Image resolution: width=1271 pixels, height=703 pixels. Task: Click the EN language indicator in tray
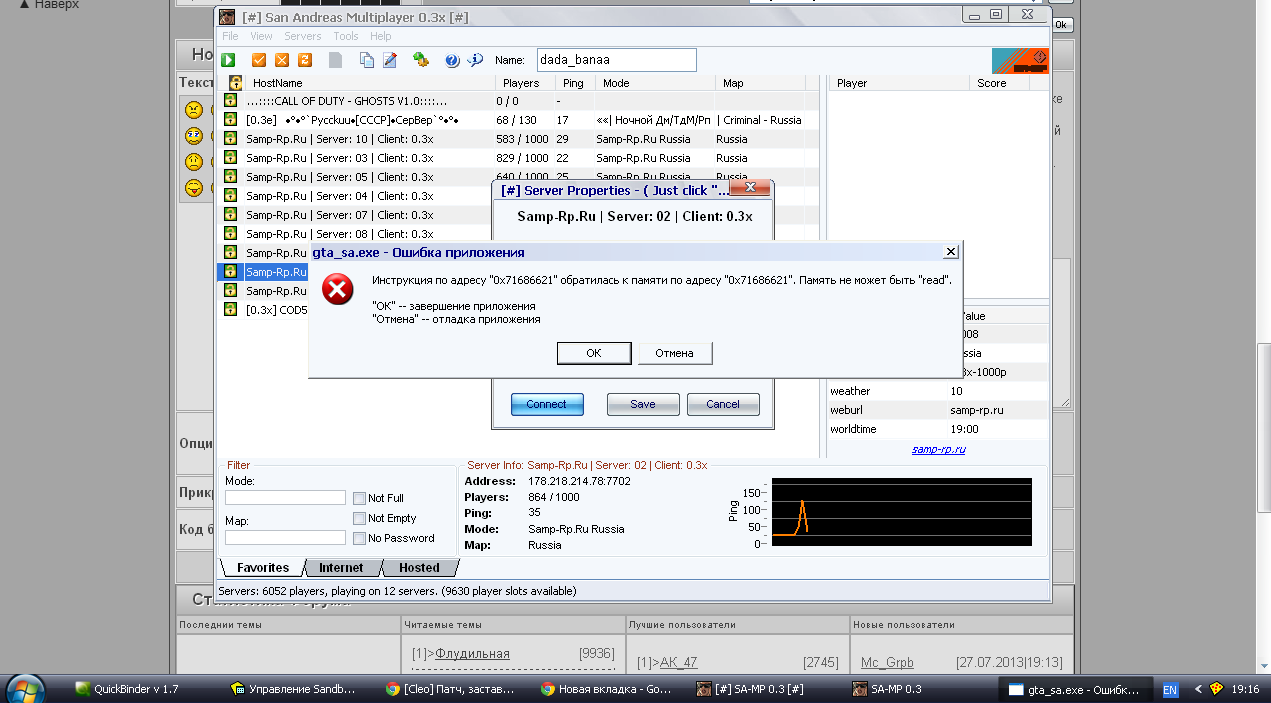1169,689
